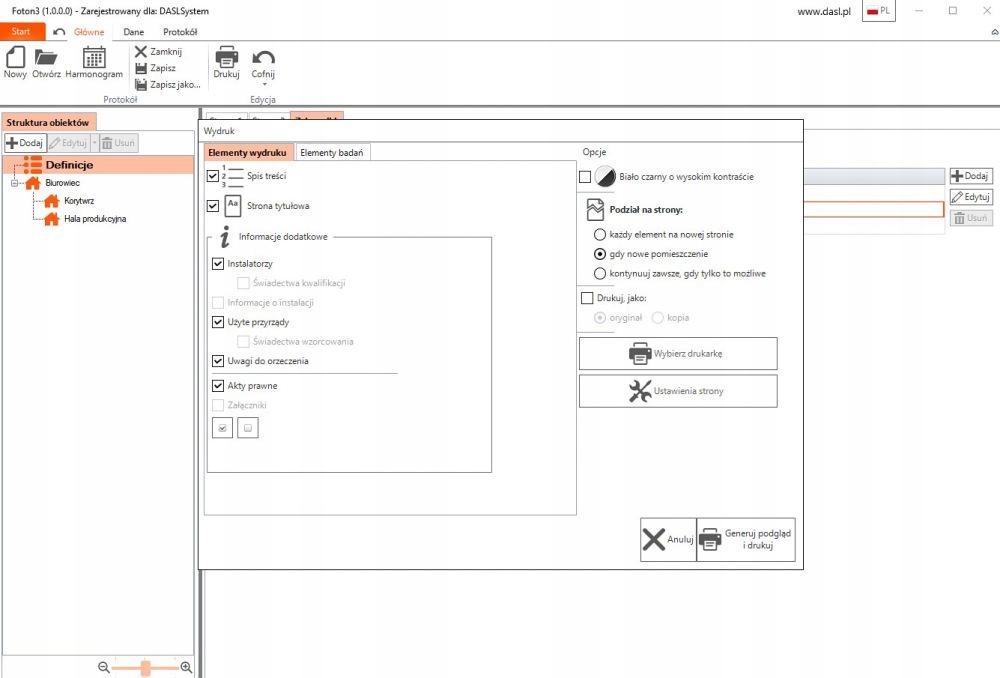Image resolution: width=1000 pixels, height=678 pixels.
Task: Switch to the Dane ribbon tab
Action: click(x=133, y=31)
